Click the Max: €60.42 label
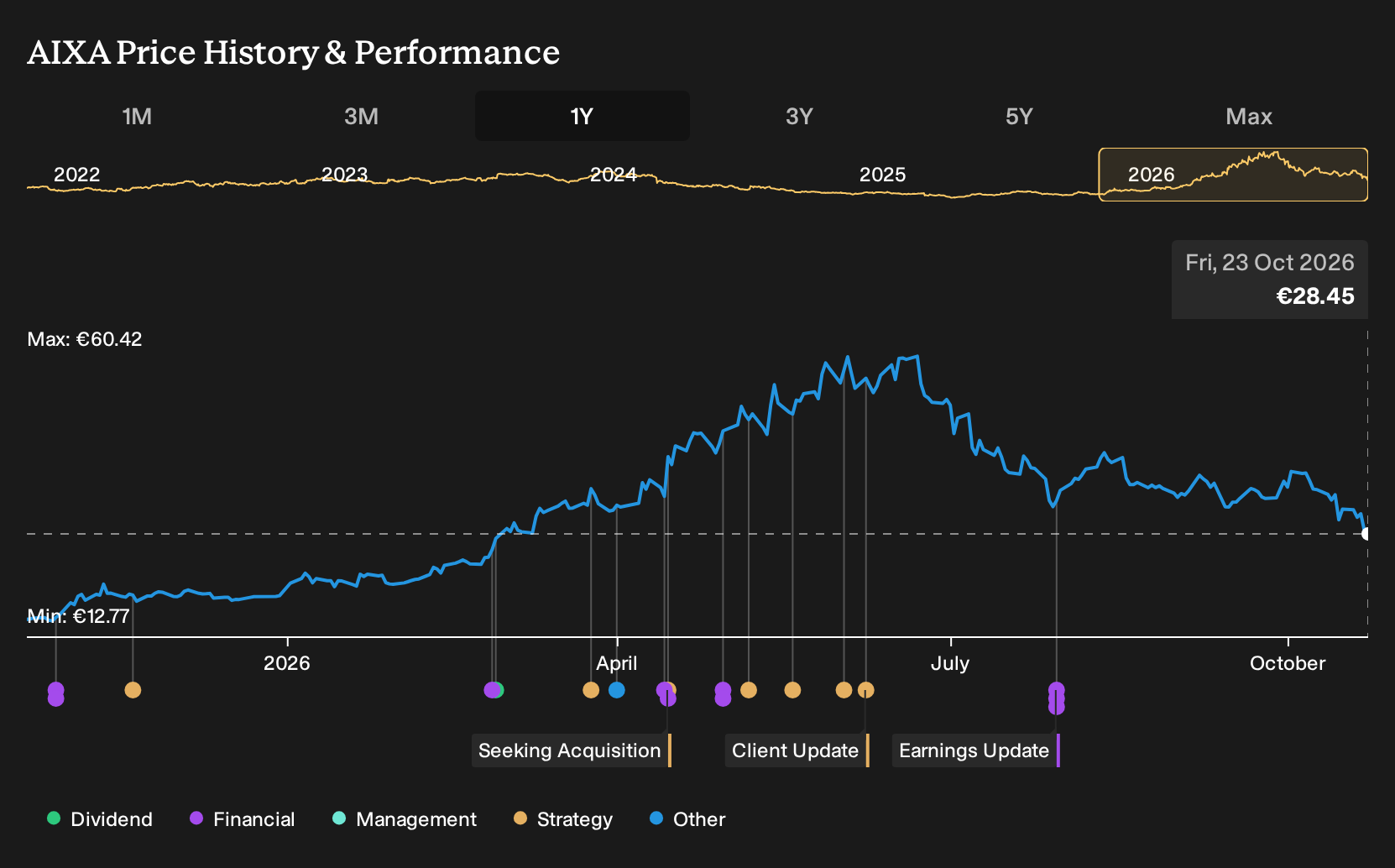 tap(85, 339)
